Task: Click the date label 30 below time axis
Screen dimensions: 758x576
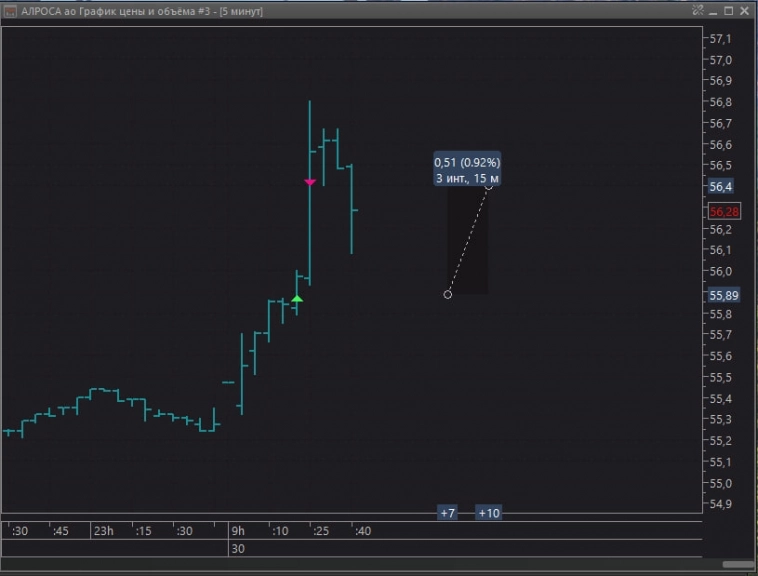Action: pyautogui.click(x=238, y=549)
